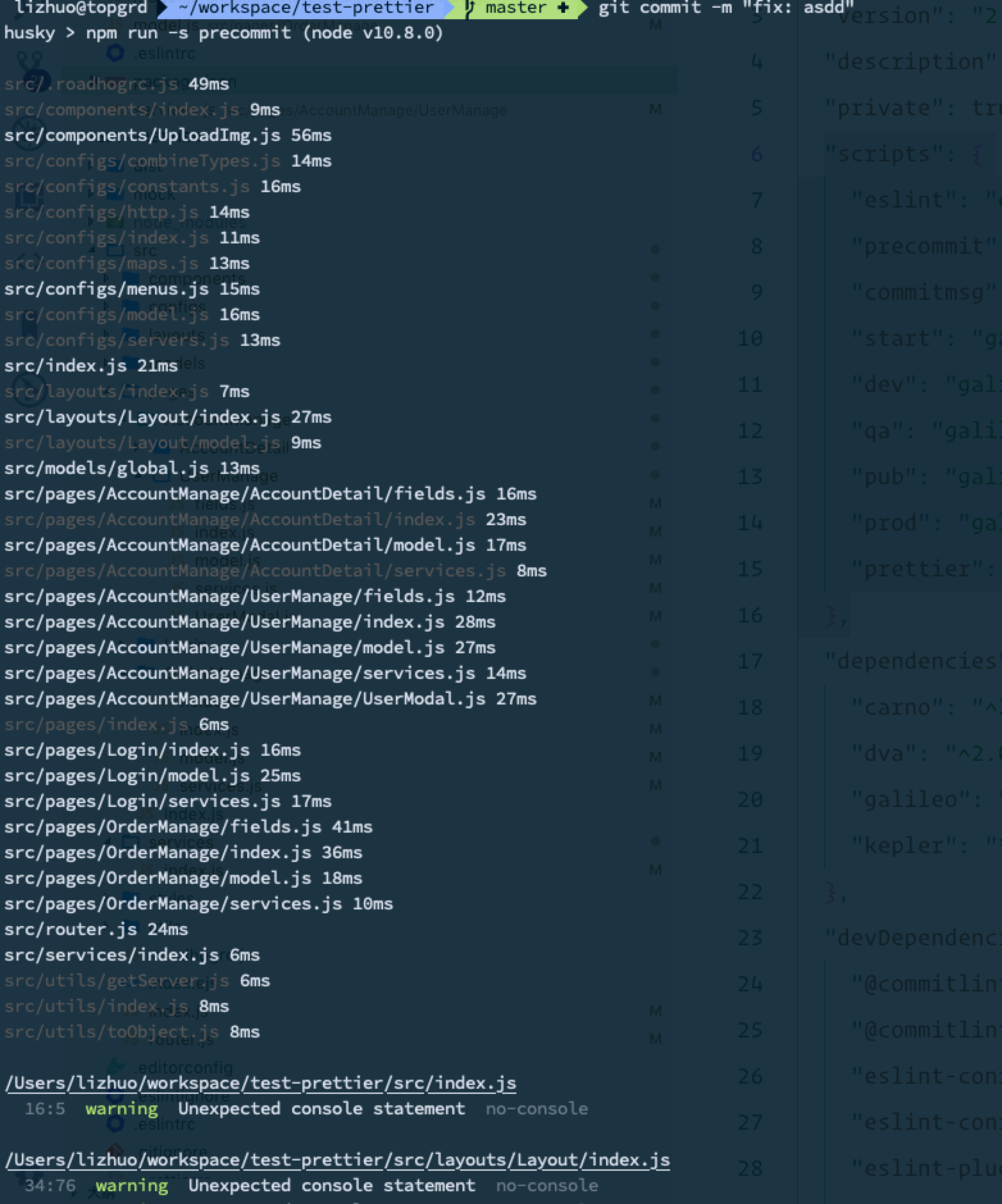Select the src/utils/getServer.js 6ms line

[137, 980]
